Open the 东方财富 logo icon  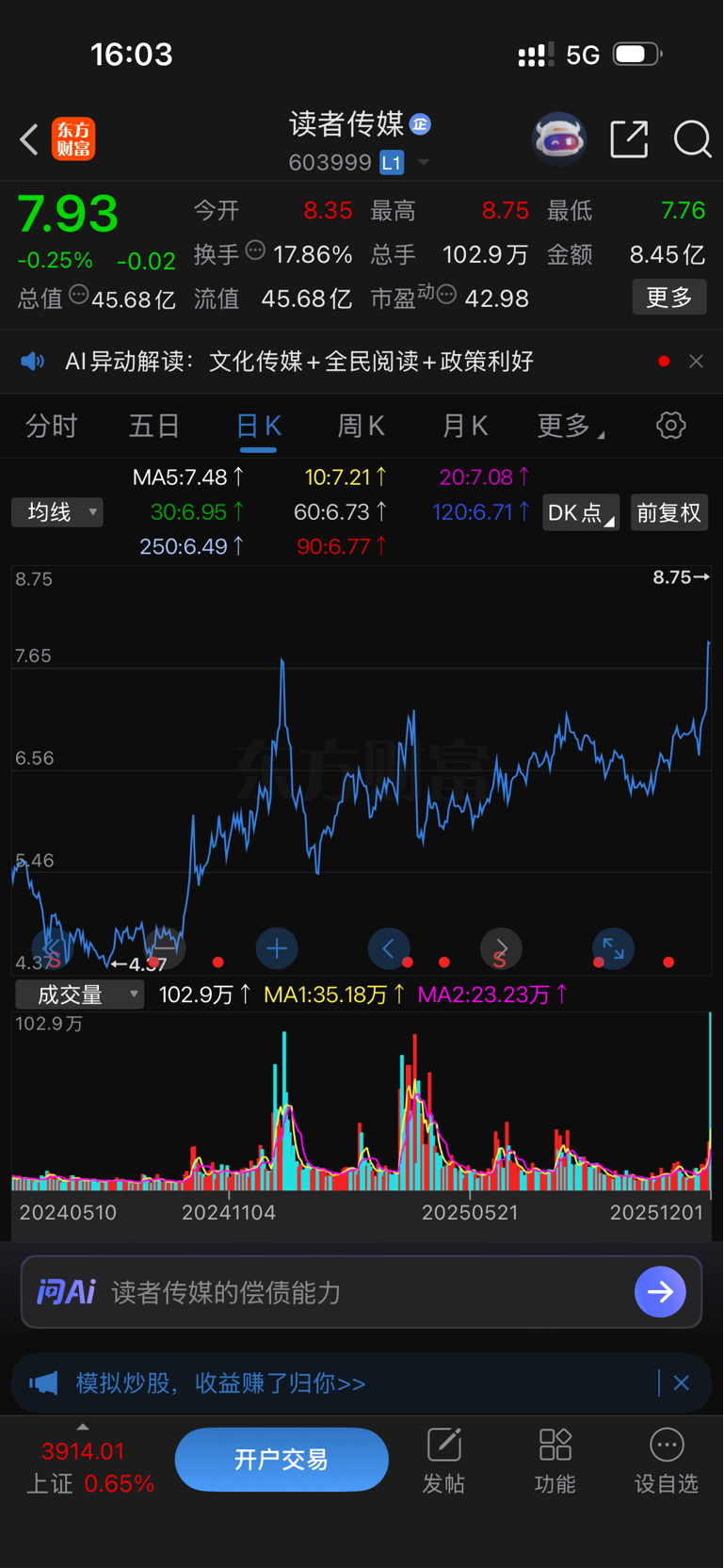[73, 139]
